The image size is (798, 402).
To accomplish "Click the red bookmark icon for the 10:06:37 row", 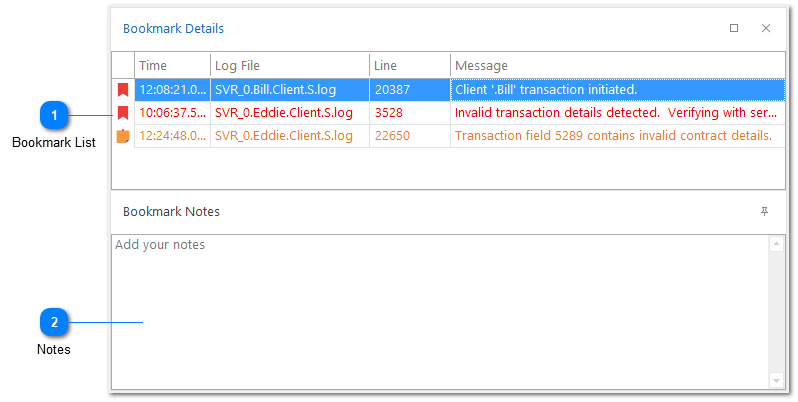I will (123, 113).
